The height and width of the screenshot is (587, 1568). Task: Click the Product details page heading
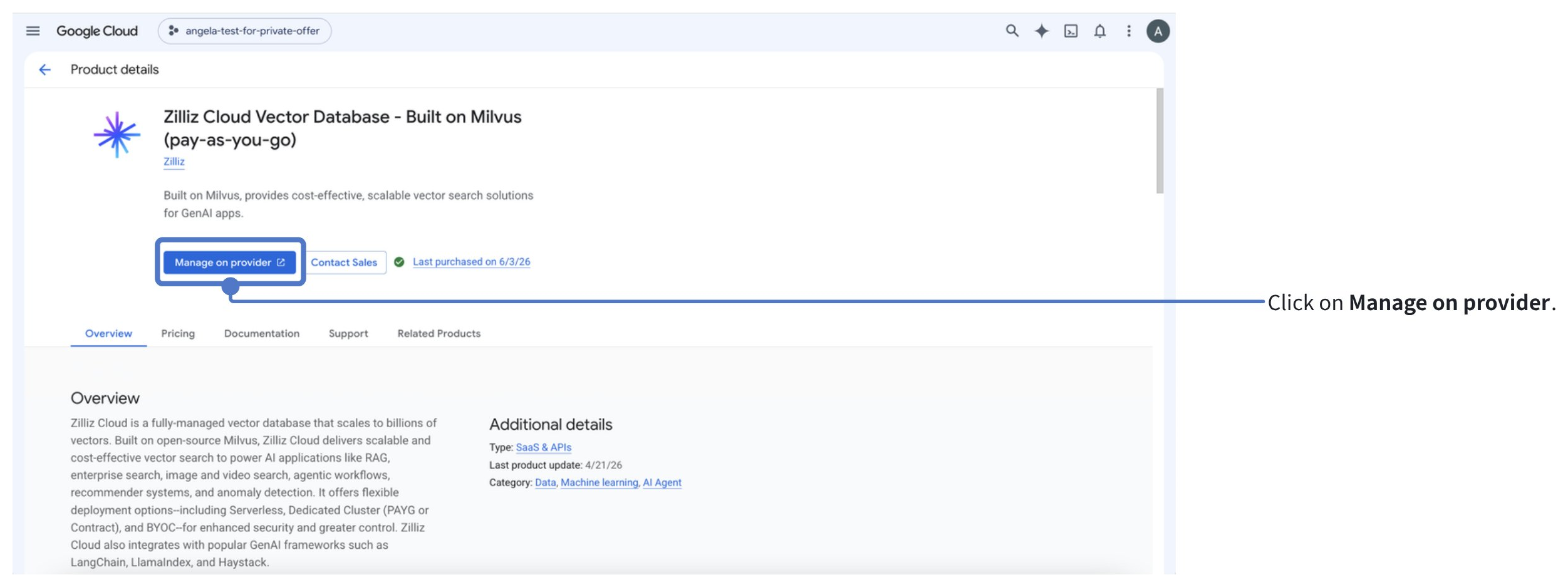tap(115, 70)
